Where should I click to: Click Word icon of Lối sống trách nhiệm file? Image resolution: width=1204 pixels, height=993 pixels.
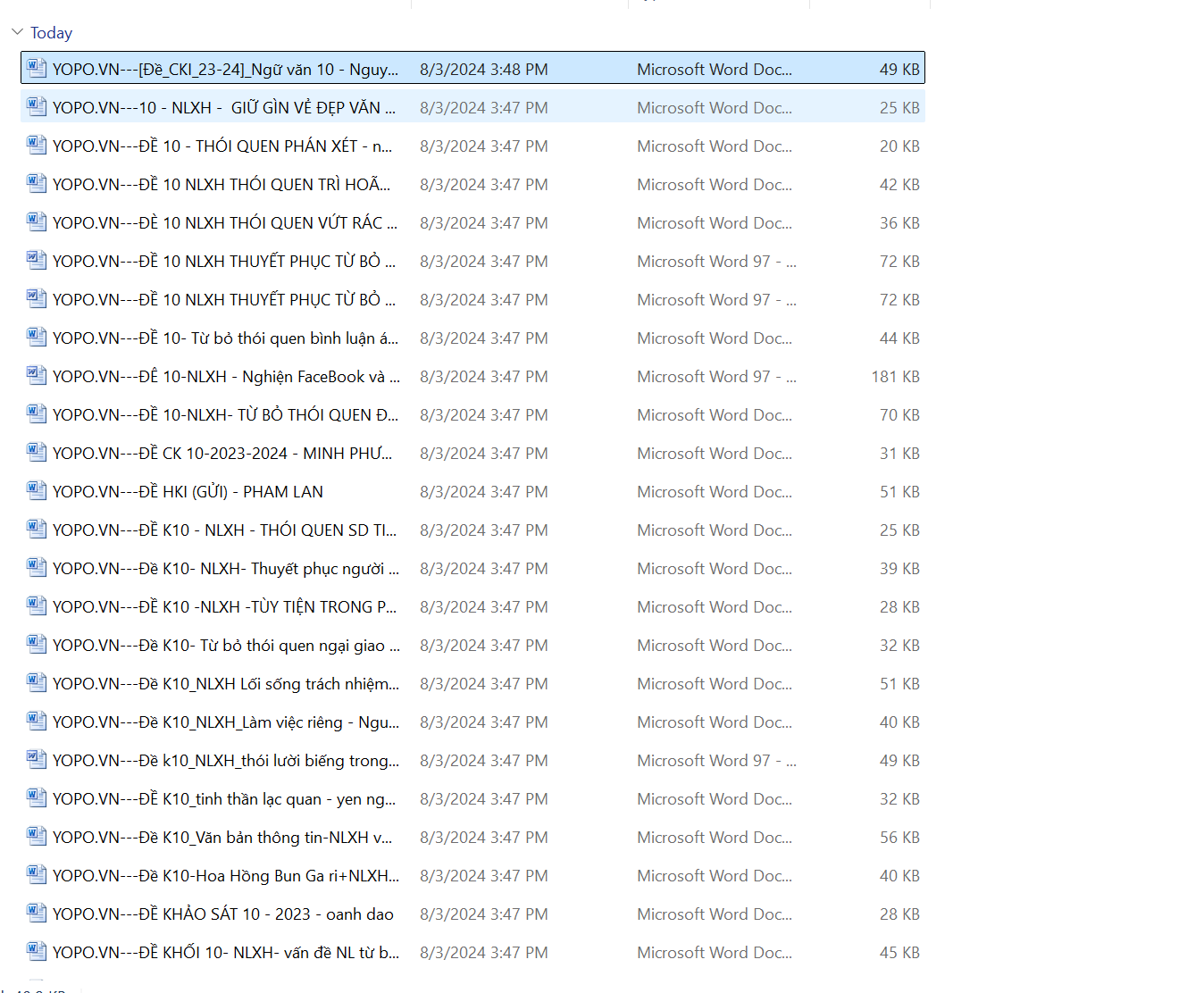(37, 682)
